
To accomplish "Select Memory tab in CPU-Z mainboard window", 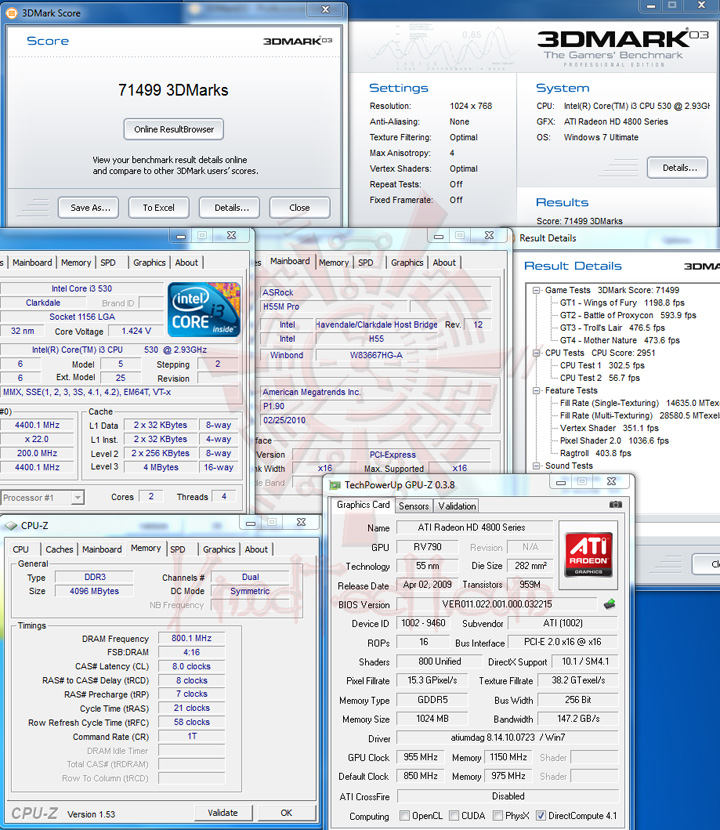I will click(x=334, y=263).
